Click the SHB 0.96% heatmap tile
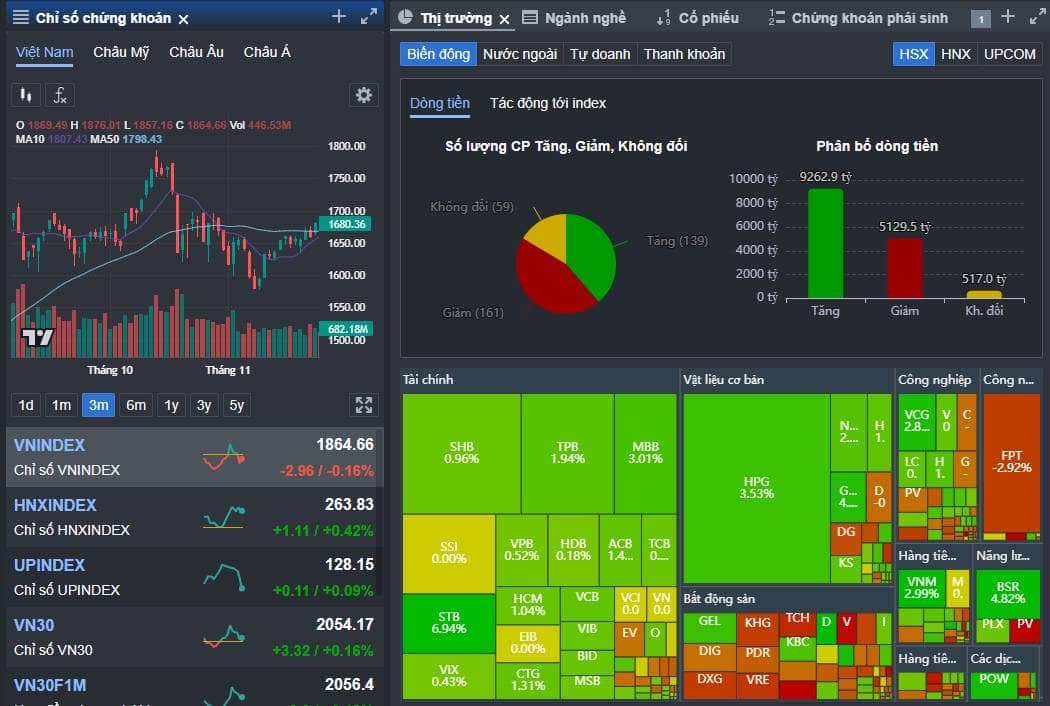 (x=461, y=453)
